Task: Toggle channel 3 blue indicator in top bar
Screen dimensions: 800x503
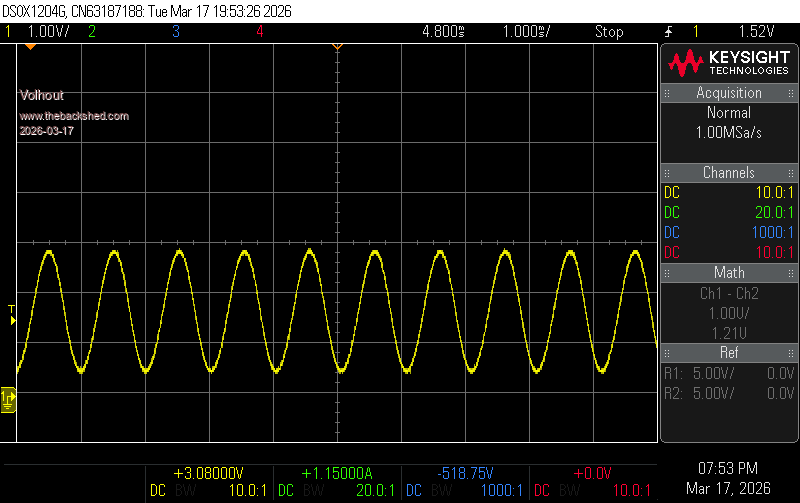Action: click(x=175, y=32)
